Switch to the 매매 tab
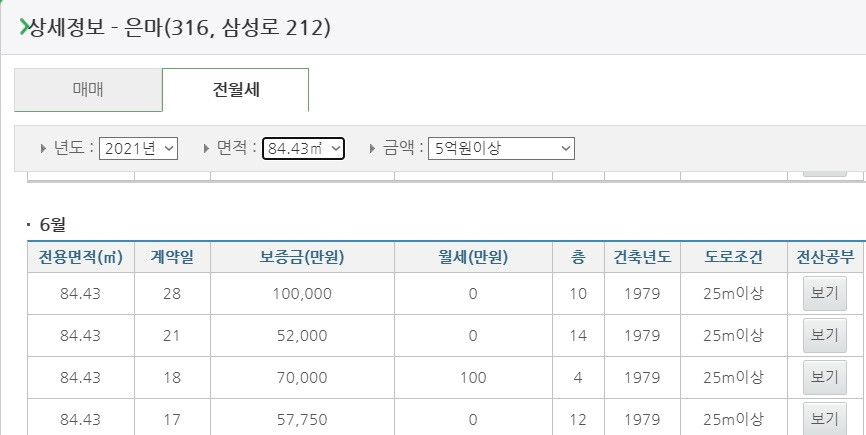This screenshot has width=866, height=435. [x=88, y=90]
